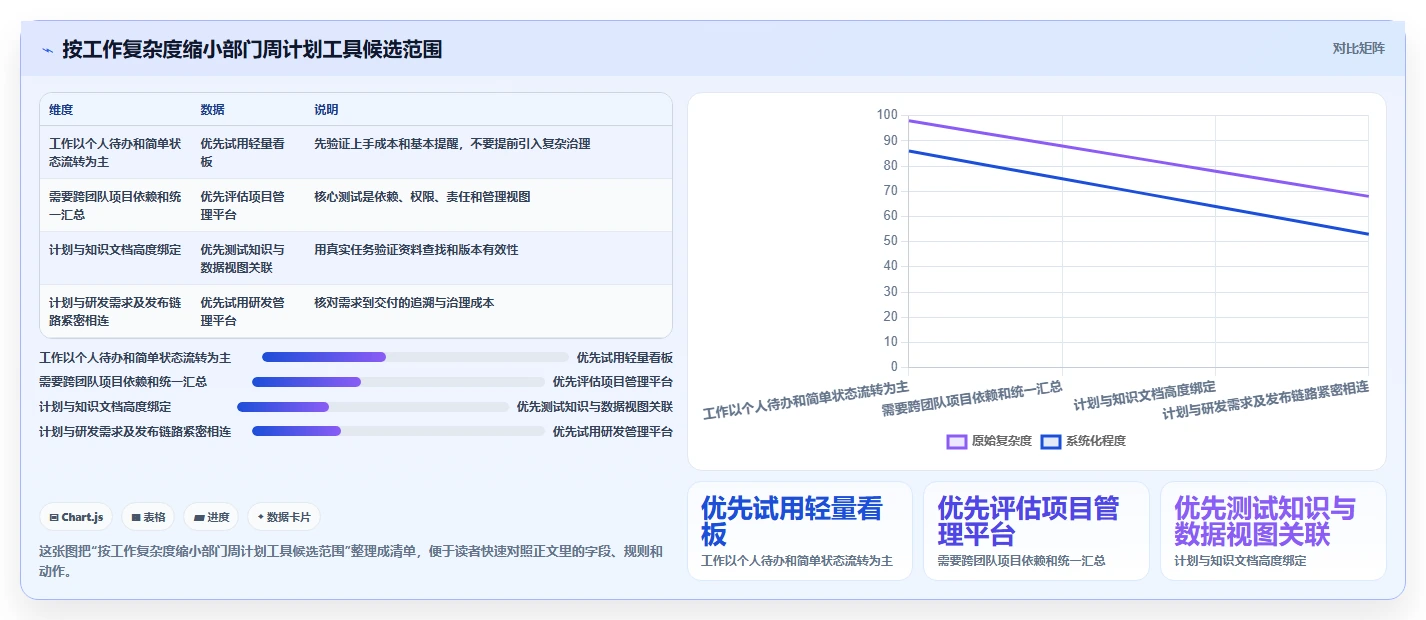Click table cell 计划与研发需求及发布链路紧密相连
Image resolution: width=1426 pixels, height=620 pixels.
(115, 311)
